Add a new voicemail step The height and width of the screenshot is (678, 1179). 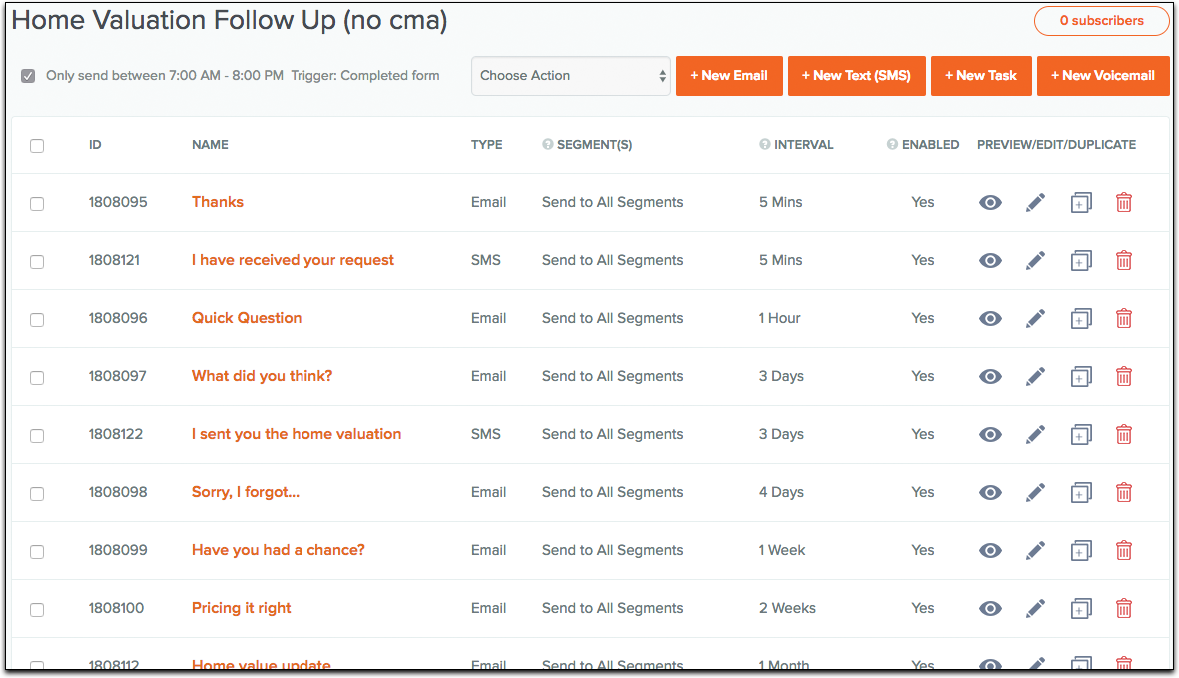tap(1103, 76)
